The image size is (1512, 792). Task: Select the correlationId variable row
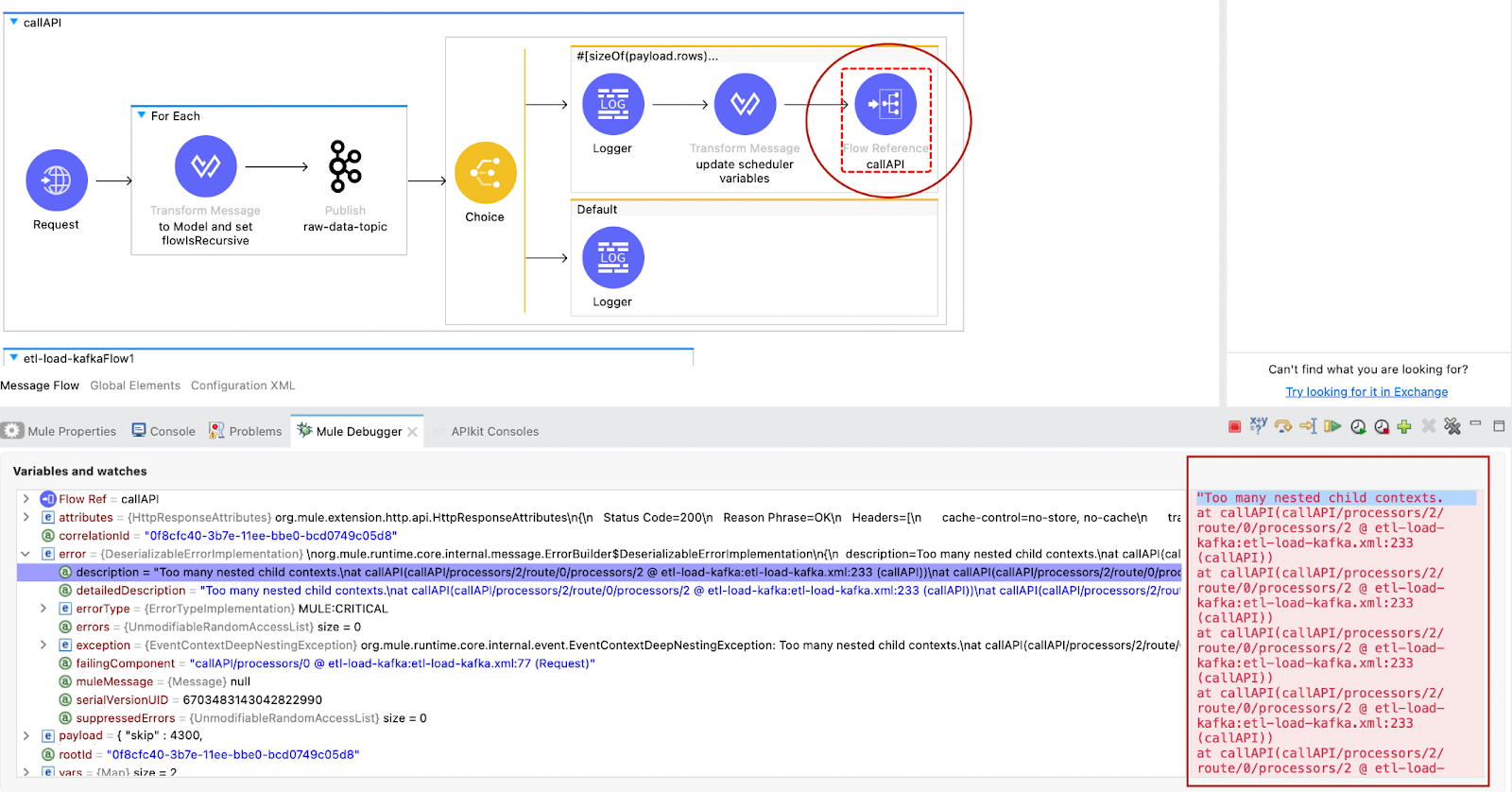[599, 536]
